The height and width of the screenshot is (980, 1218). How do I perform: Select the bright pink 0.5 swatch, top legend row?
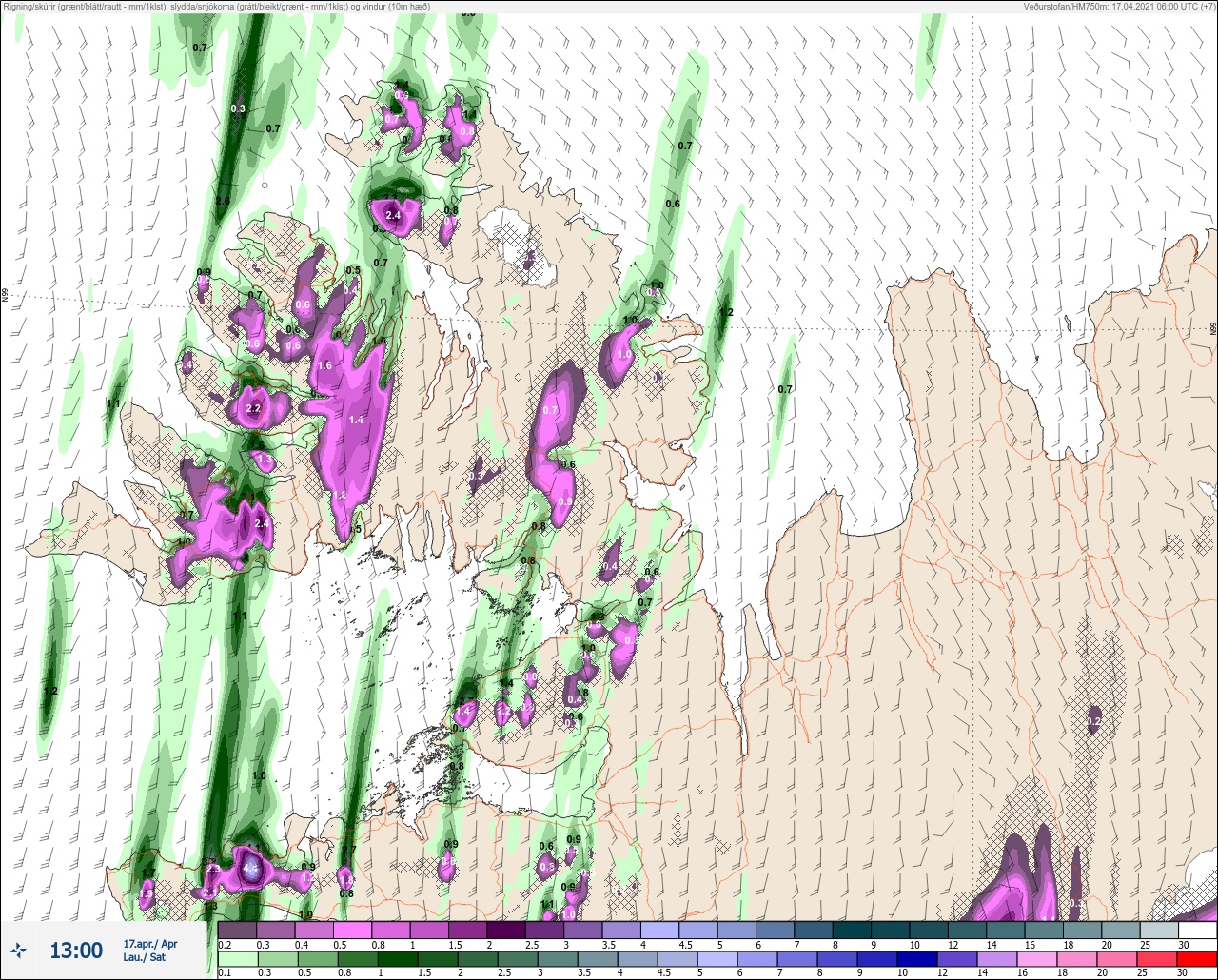point(352,930)
